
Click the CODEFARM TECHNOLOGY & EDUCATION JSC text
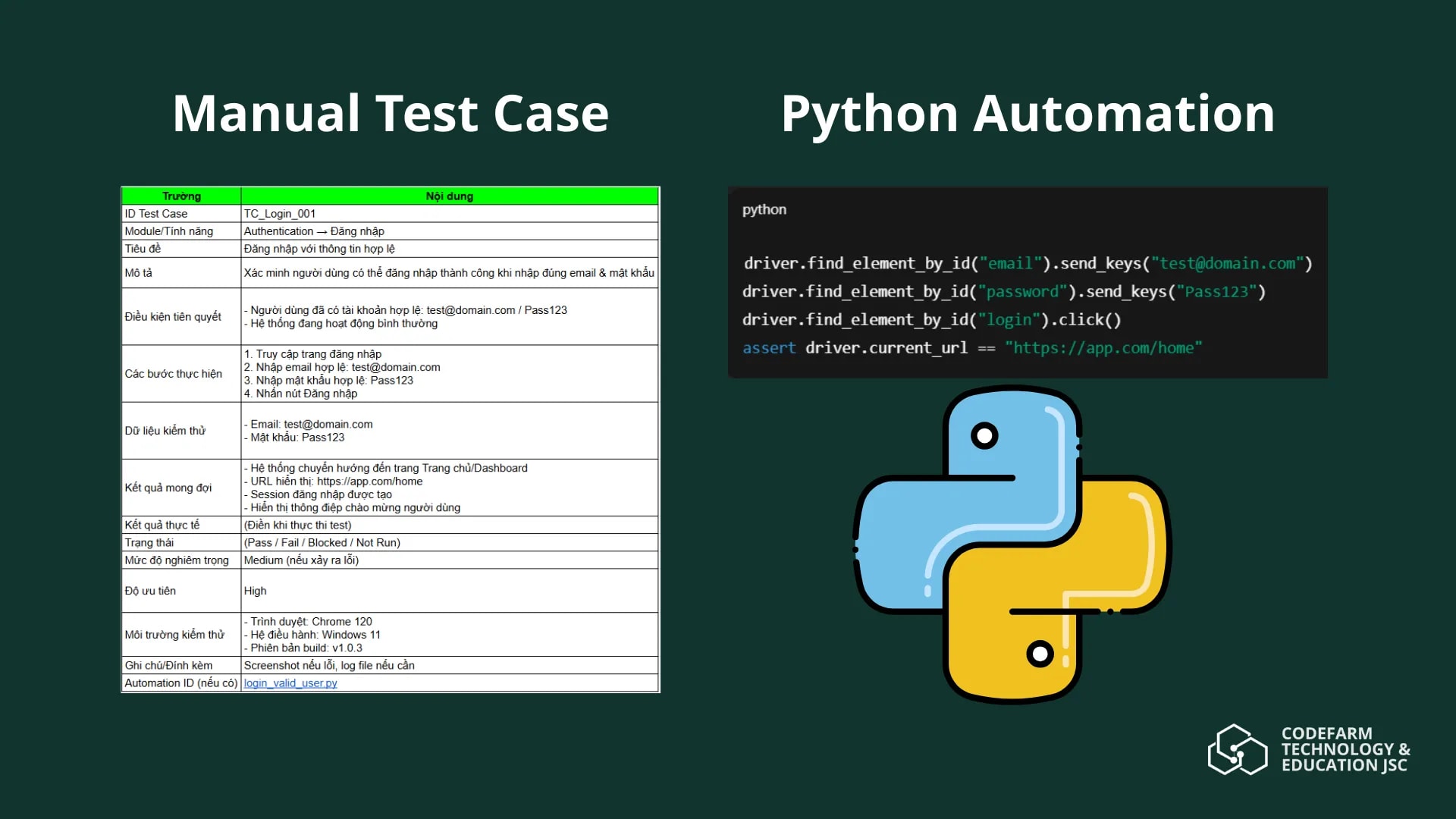(1345, 749)
